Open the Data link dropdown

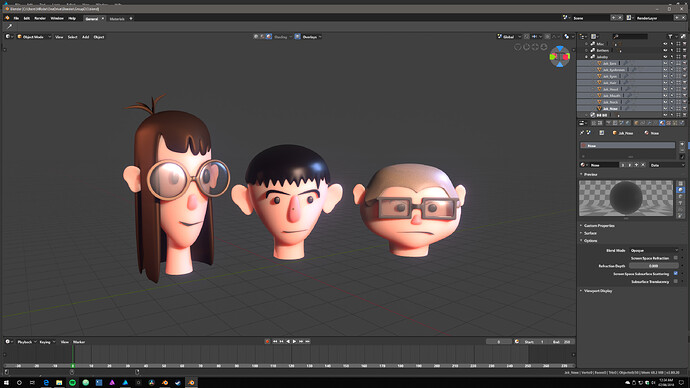point(667,165)
